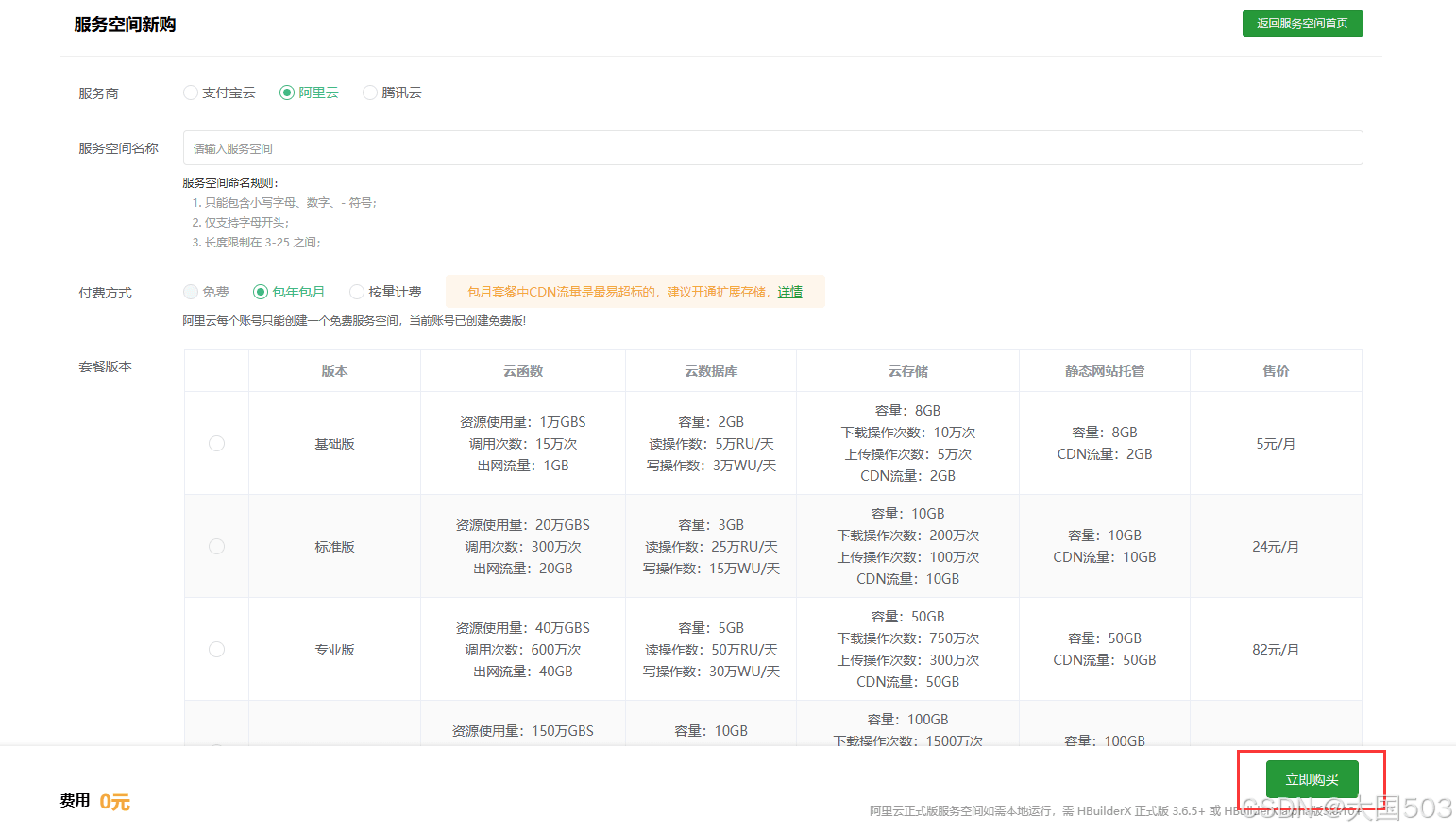Click the 返回服务空间首页 button
Image resolution: width=1456 pixels, height=833 pixels.
pyautogui.click(x=1302, y=24)
